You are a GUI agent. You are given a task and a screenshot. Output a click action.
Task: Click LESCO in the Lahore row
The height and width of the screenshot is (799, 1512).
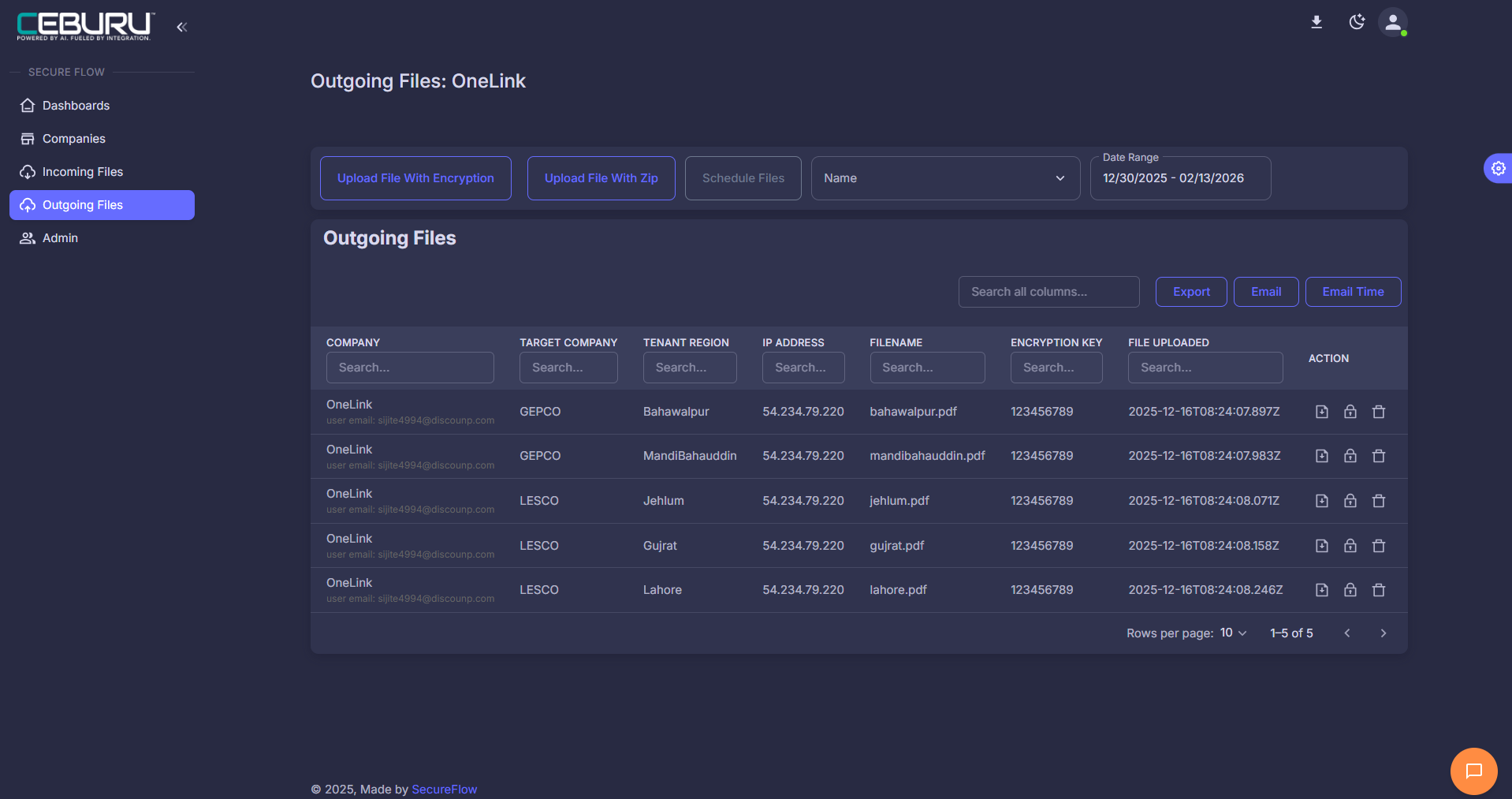pyautogui.click(x=539, y=590)
